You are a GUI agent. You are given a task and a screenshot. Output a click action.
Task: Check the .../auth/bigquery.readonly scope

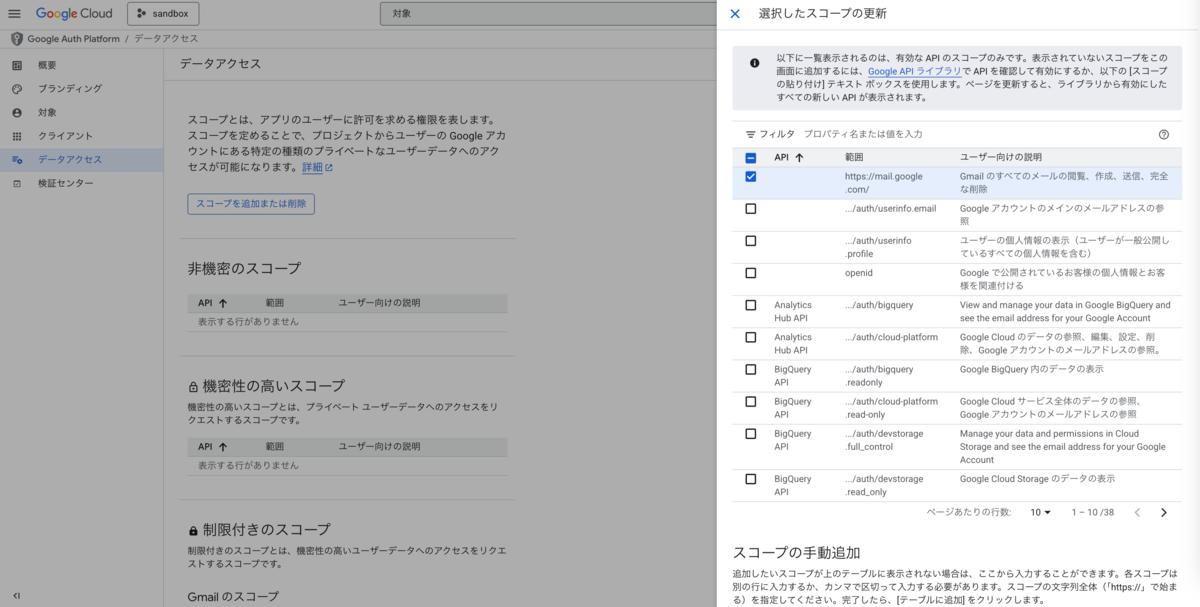click(x=751, y=369)
